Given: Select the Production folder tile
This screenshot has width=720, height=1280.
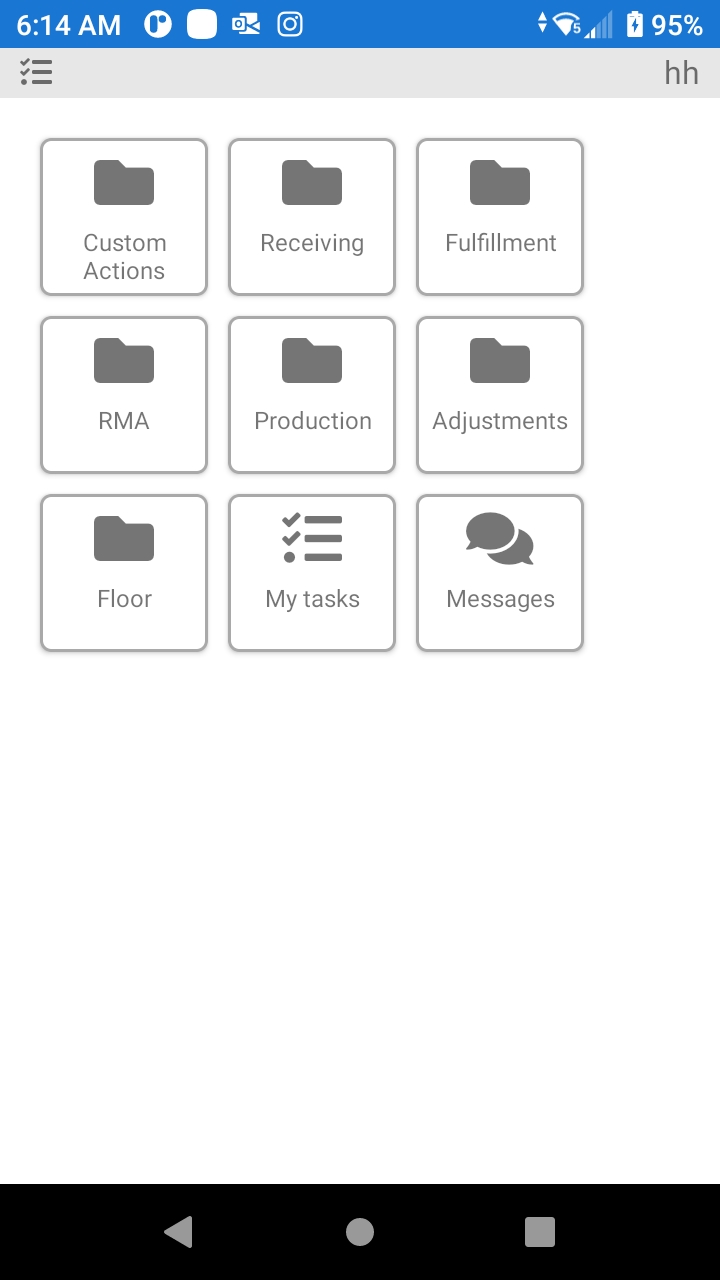Looking at the screenshot, I should coord(312,395).
